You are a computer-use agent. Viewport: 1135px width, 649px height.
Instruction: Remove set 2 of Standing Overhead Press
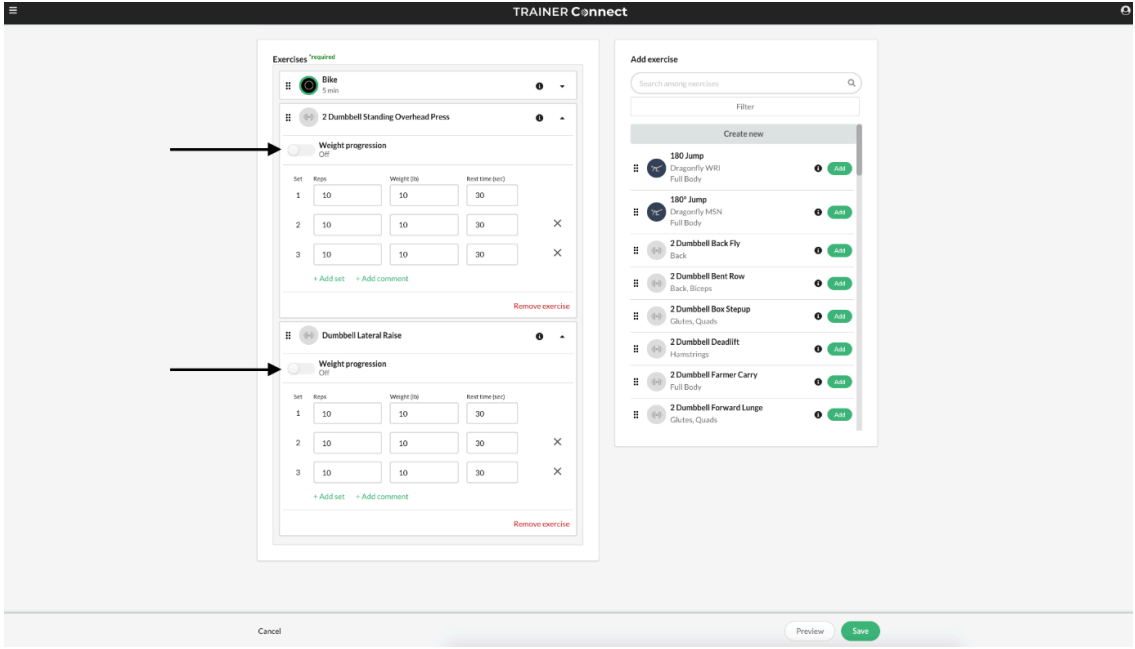[557, 224]
